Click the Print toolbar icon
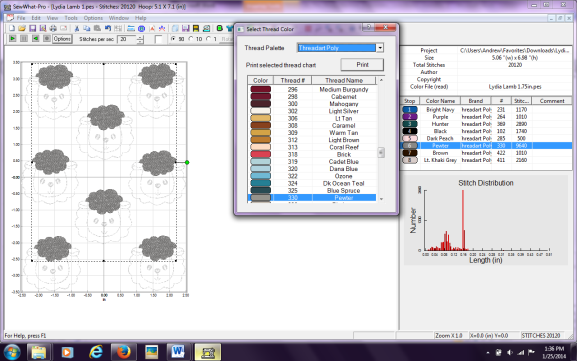 [x=53, y=28]
